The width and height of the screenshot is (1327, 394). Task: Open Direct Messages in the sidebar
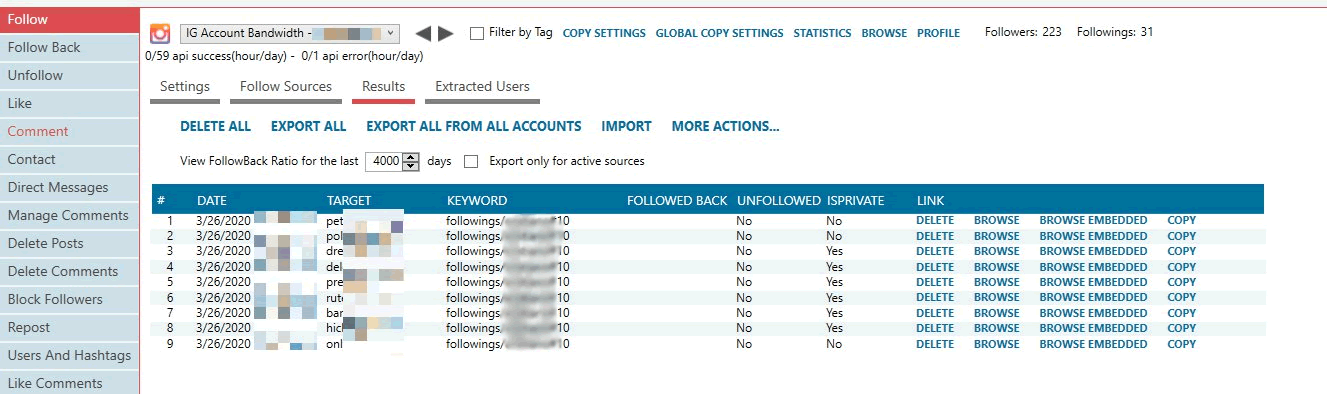pyautogui.click(x=70, y=187)
